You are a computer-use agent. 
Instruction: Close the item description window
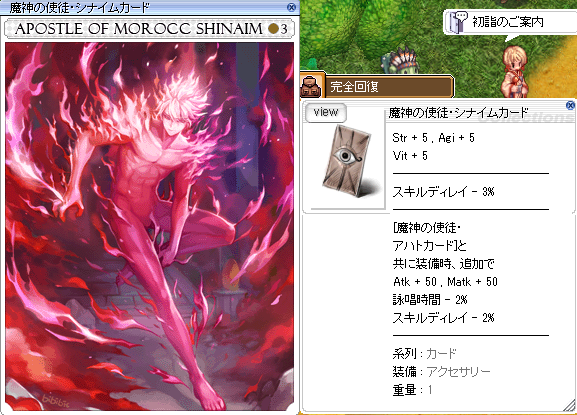coord(570,106)
